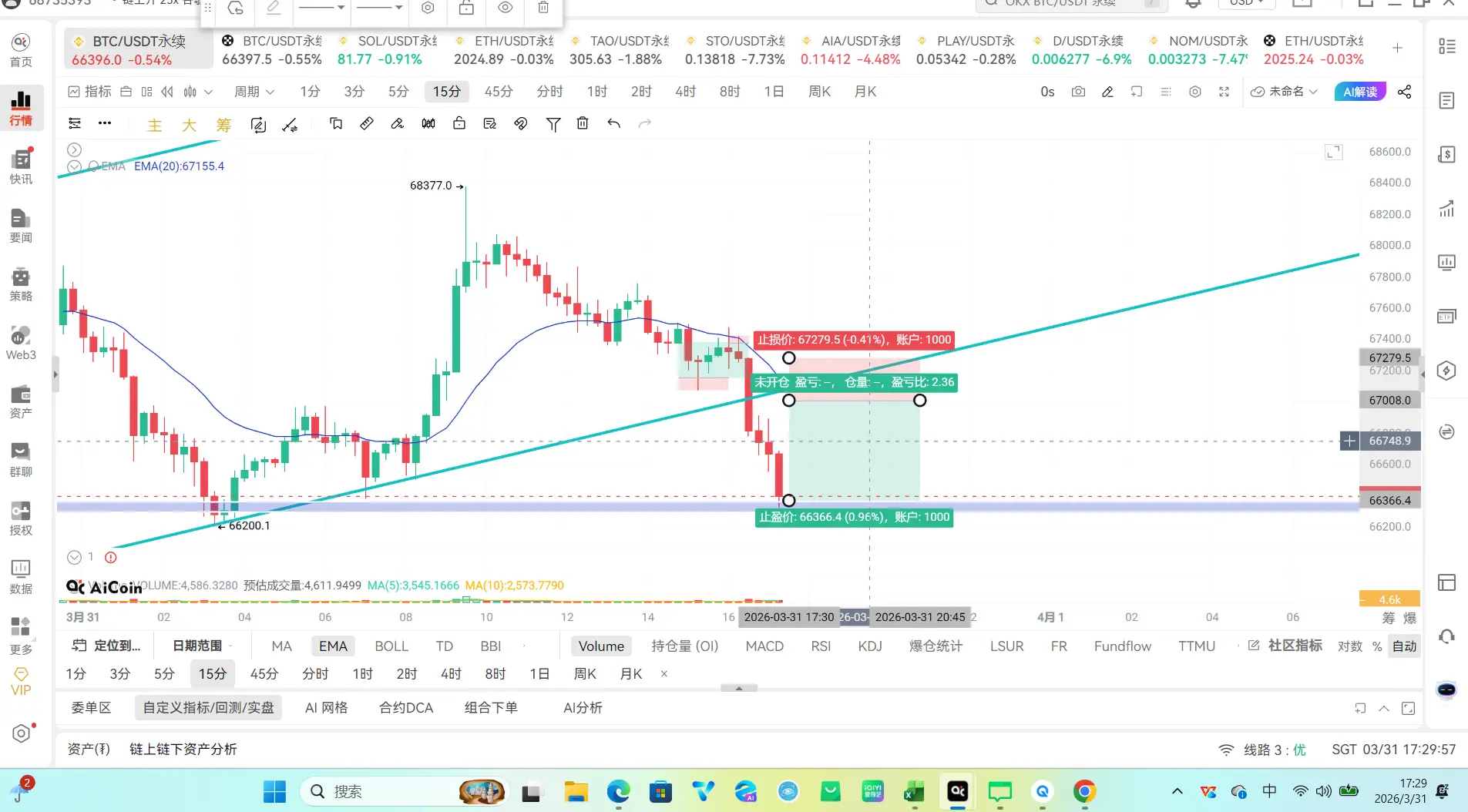This screenshot has height=812, width=1468.
Task: Go to 快讯 news flash section
Action: (21, 167)
